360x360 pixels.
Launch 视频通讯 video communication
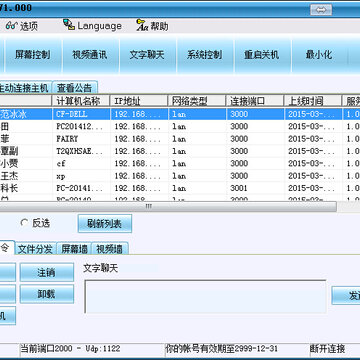(90, 55)
